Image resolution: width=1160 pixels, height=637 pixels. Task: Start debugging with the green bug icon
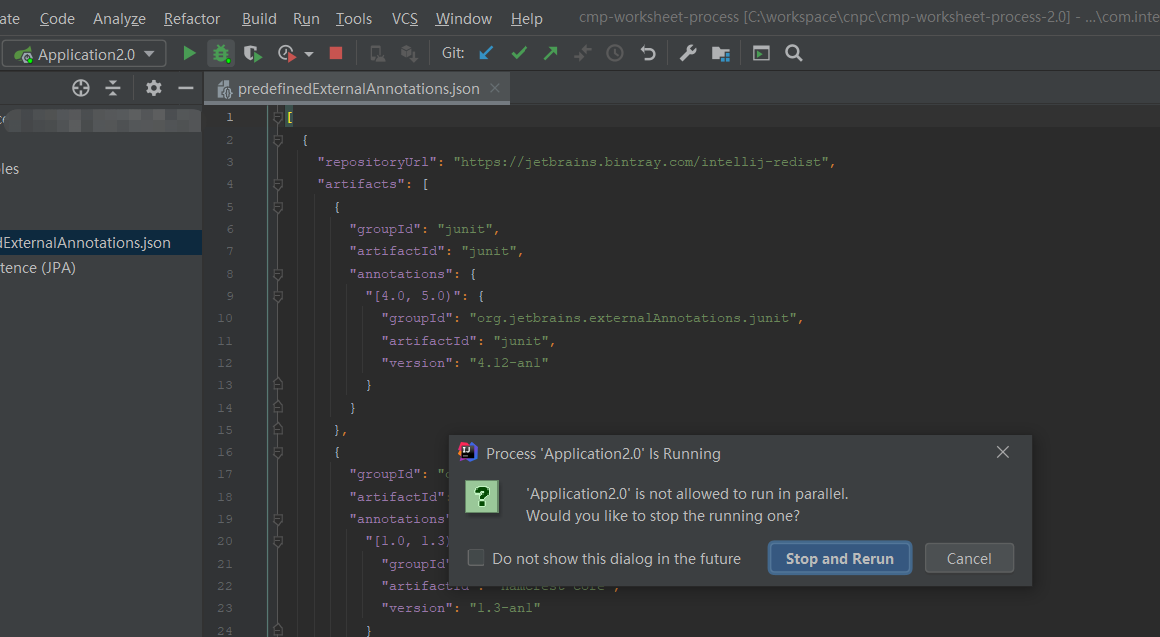(x=220, y=53)
